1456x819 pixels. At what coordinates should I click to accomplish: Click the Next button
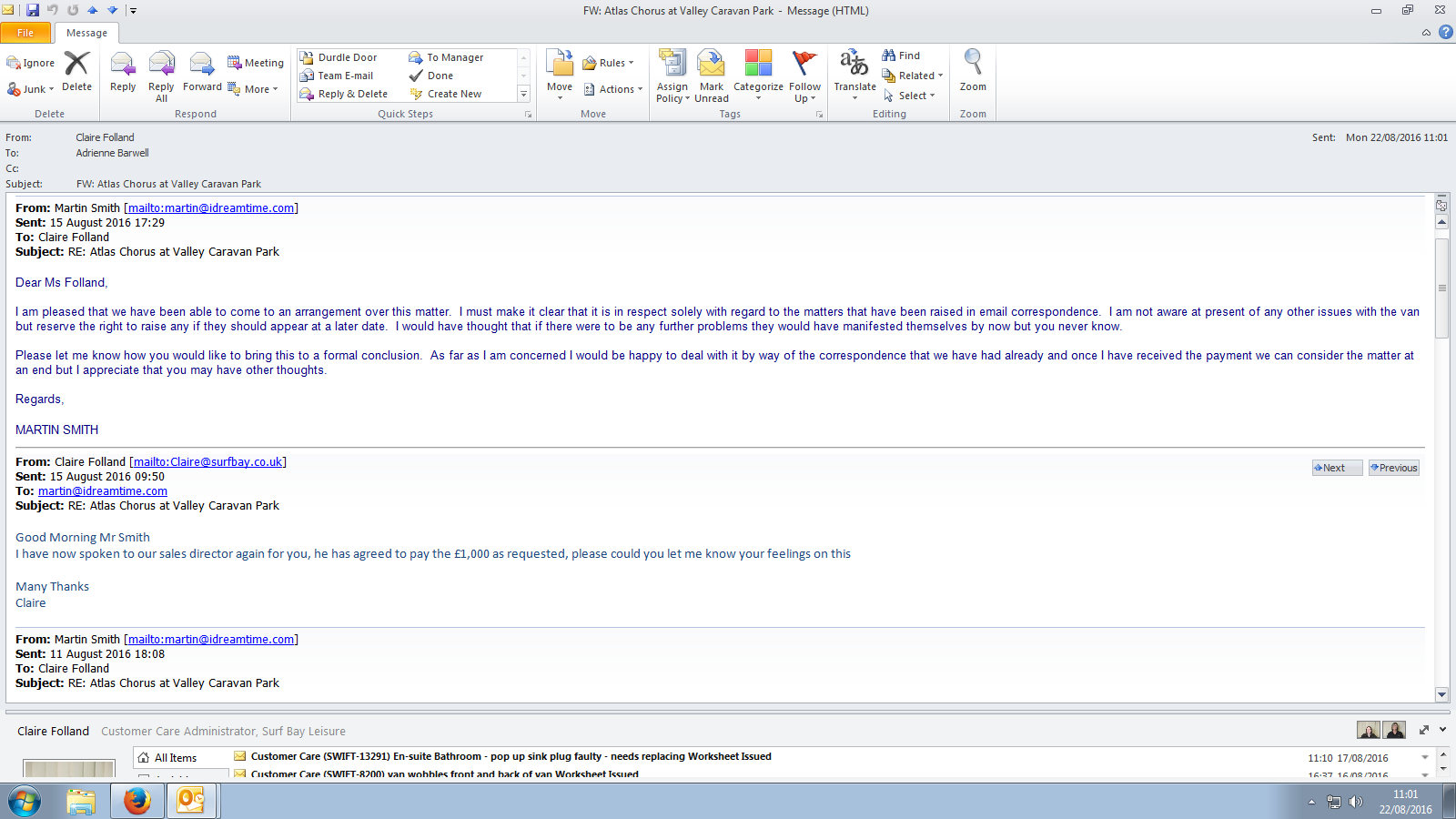click(x=1337, y=468)
